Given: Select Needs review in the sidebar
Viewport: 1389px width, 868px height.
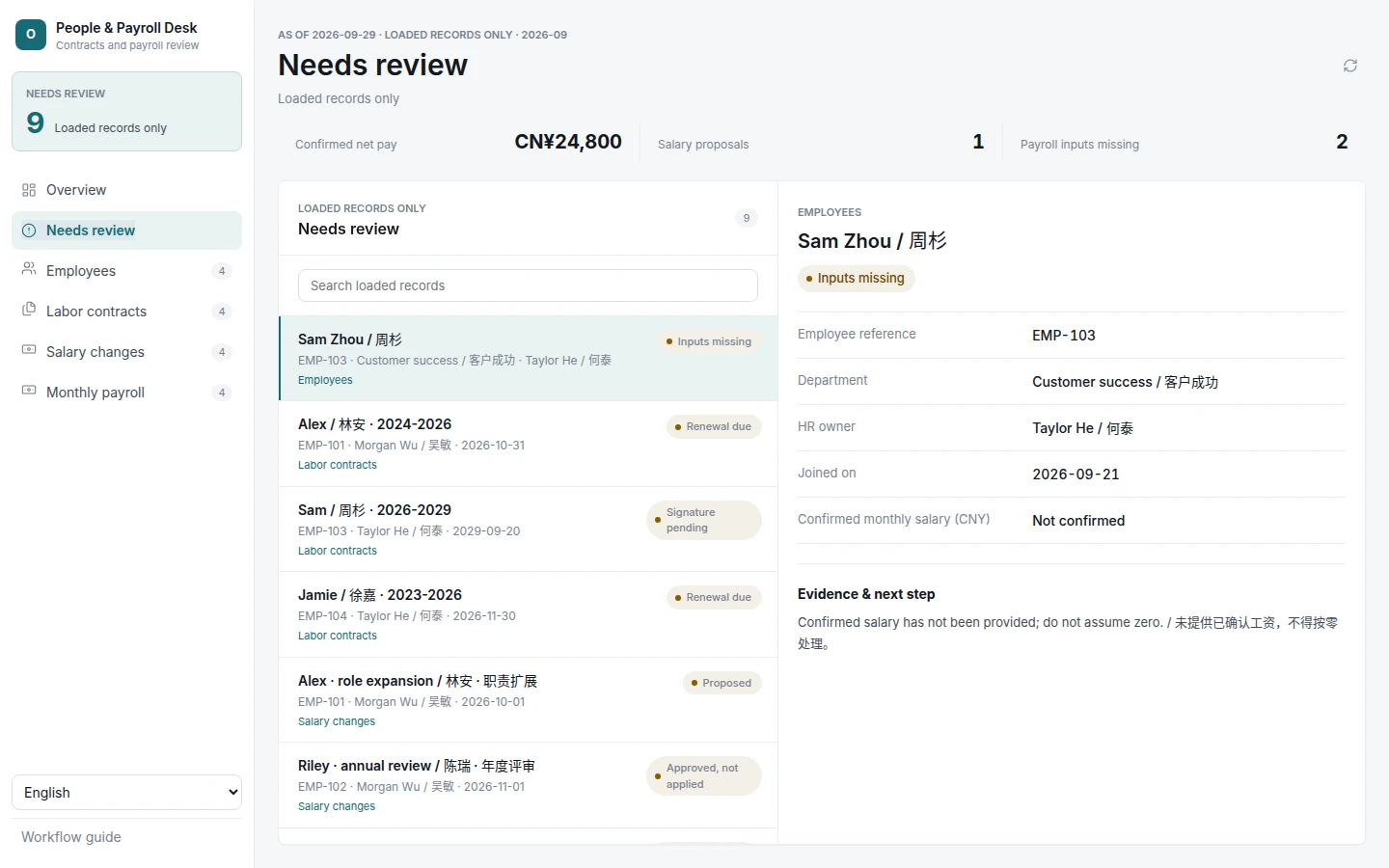Looking at the screenshot, I should tap(126, 231).
